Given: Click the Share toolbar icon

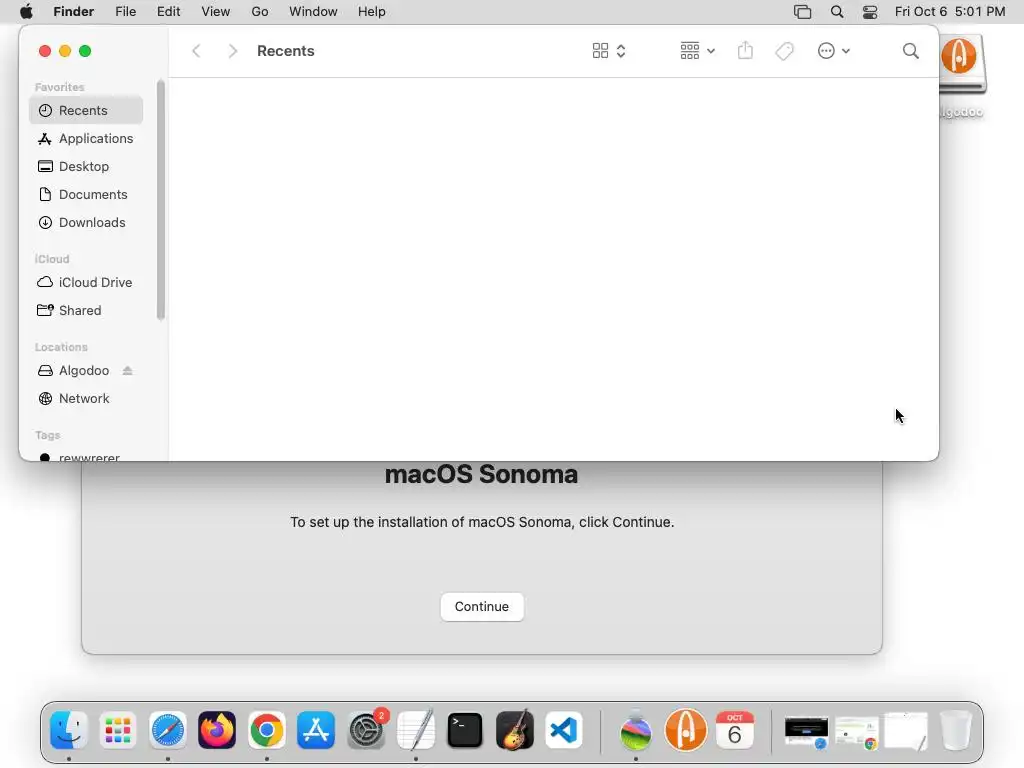Looking at the screenshot, I should (x=745, y=51).
